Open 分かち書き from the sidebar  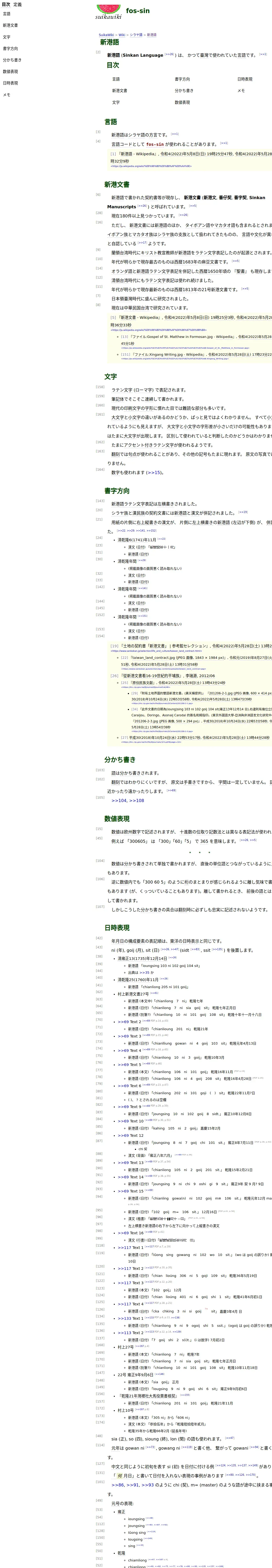(x=12, y=60)
